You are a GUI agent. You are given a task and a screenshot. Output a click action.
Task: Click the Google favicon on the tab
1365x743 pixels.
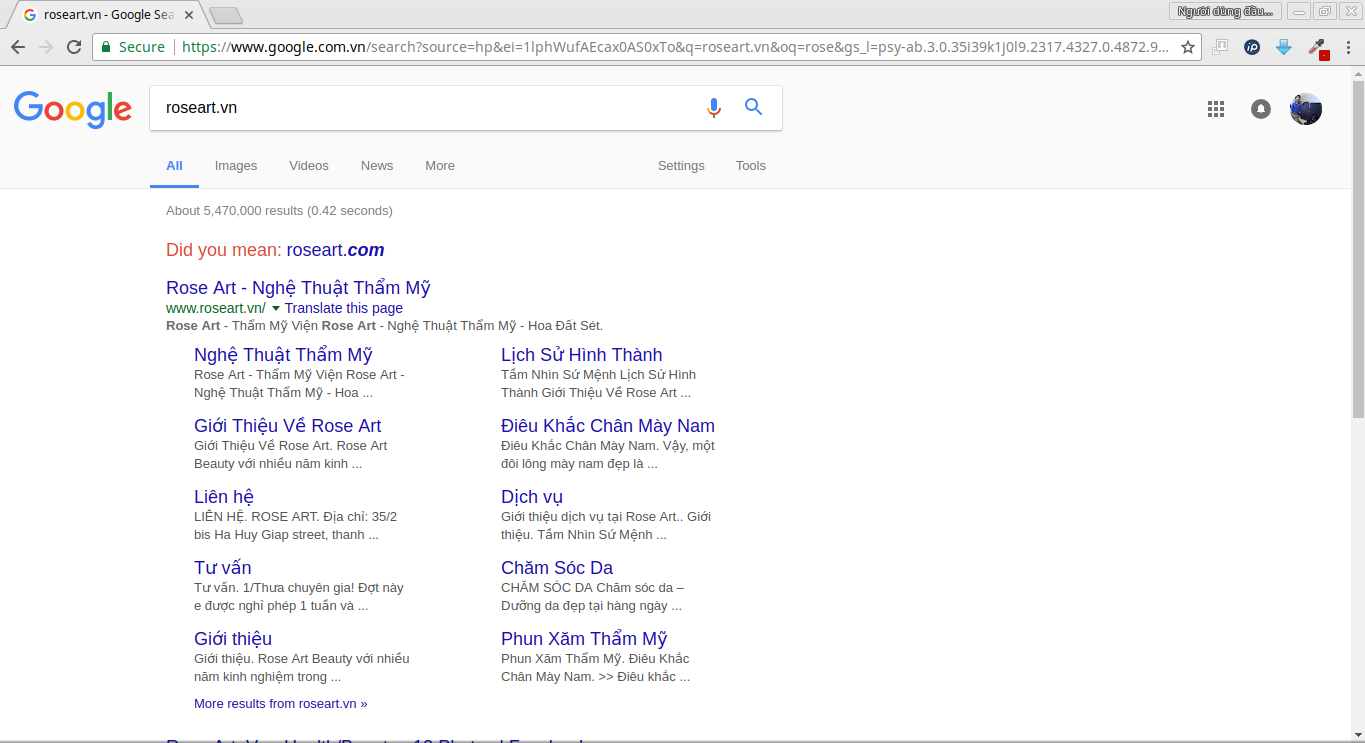coord(29,15)
